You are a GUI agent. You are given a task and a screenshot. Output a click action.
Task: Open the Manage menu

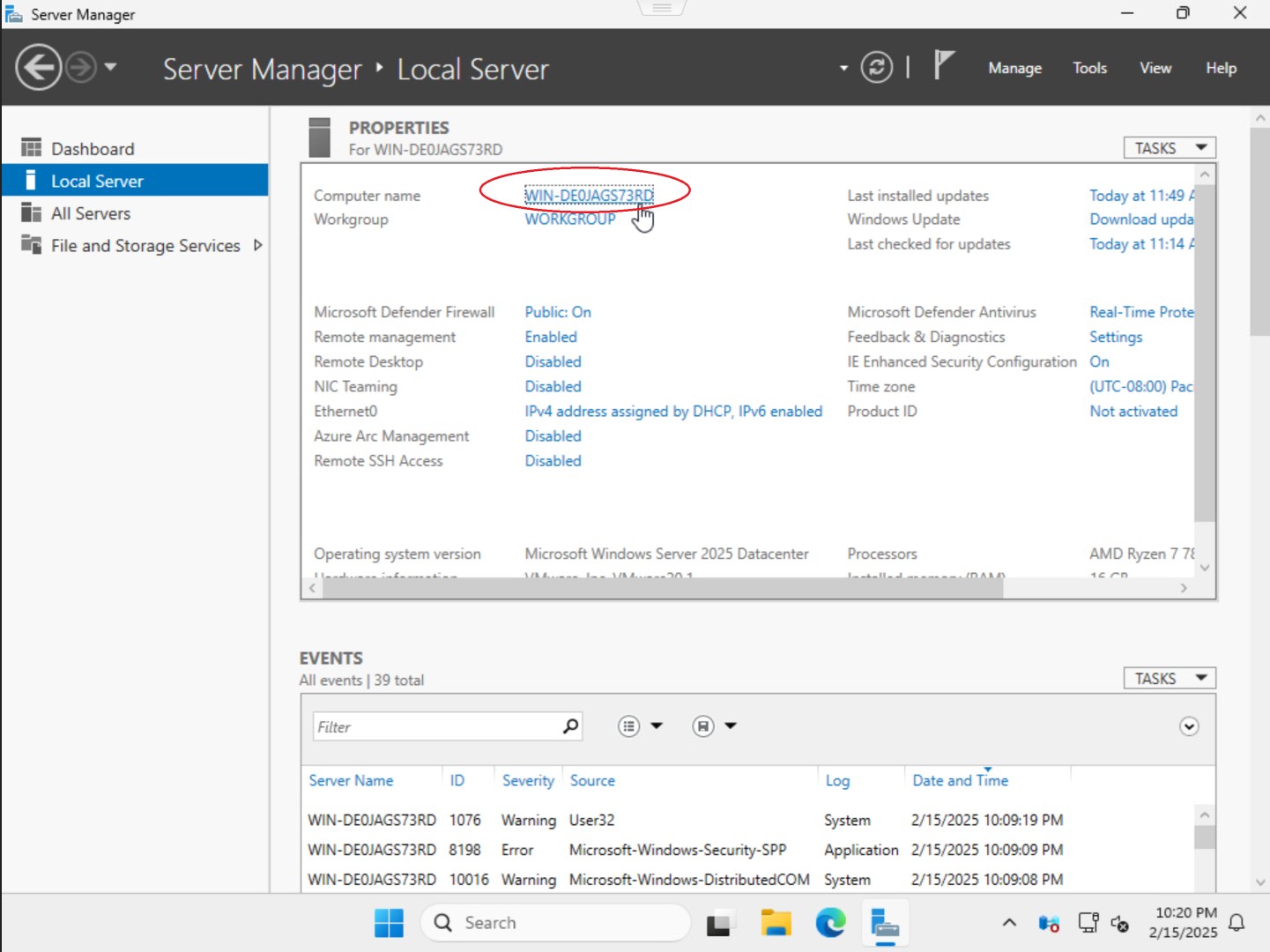coord(1014,68)
